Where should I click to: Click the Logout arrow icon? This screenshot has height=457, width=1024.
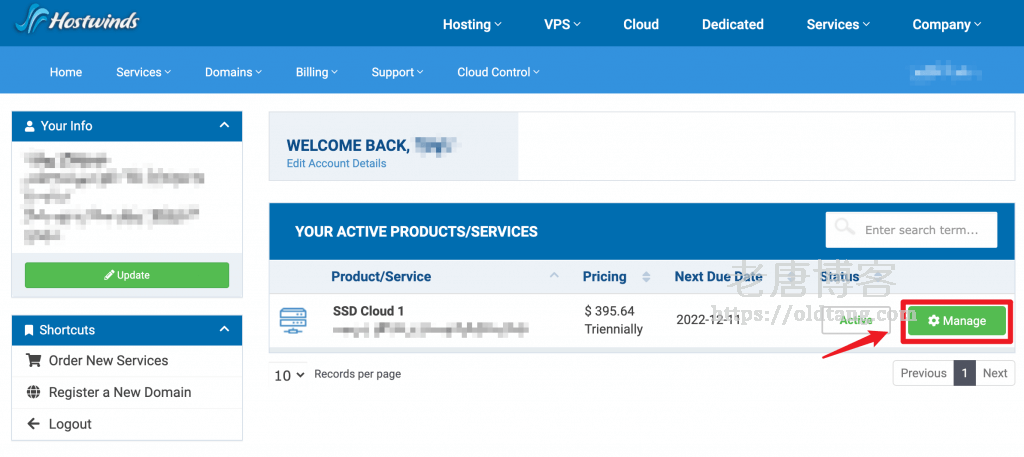[x=33, y=424]
